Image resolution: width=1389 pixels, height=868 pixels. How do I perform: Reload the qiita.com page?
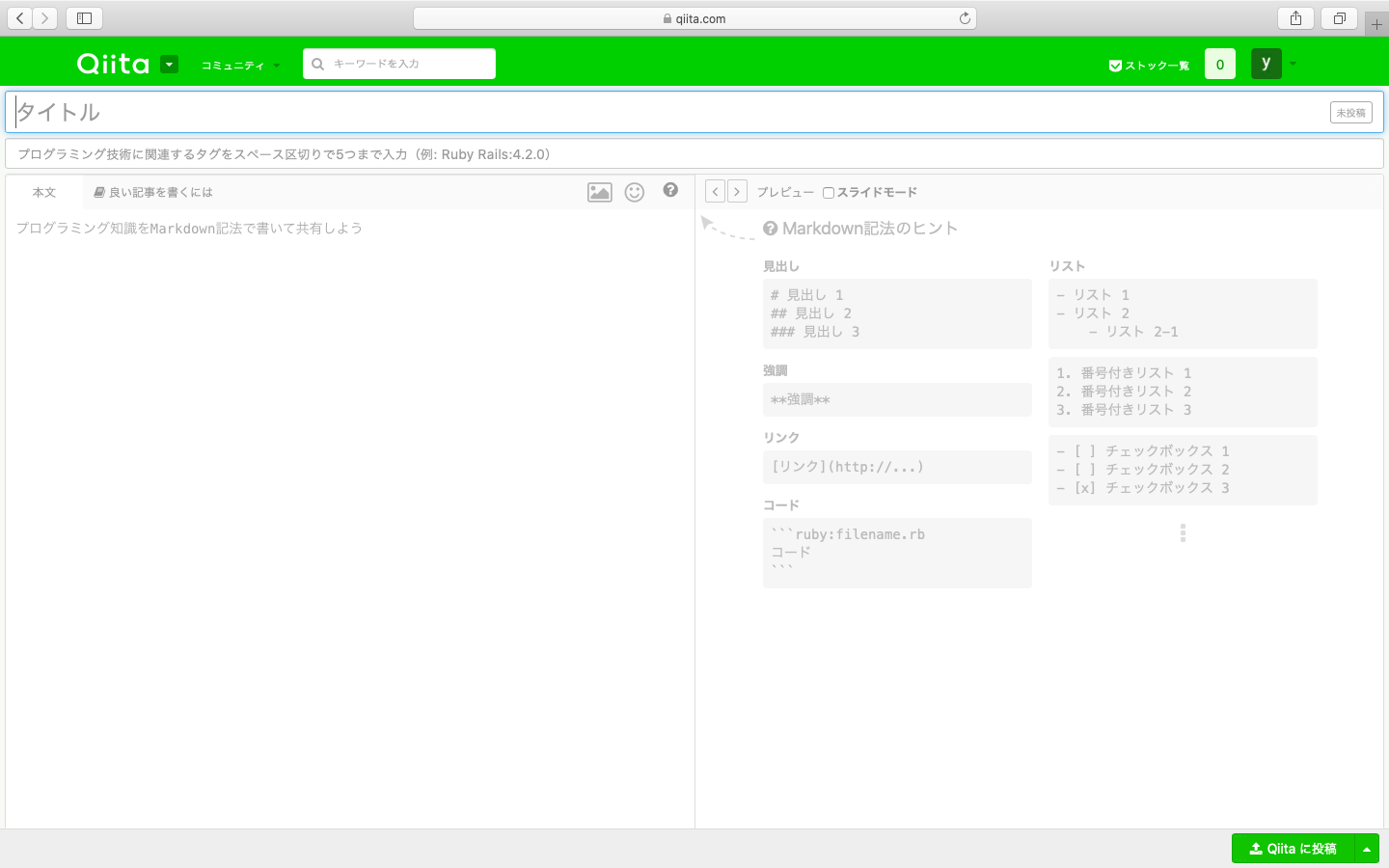point(965,18)
